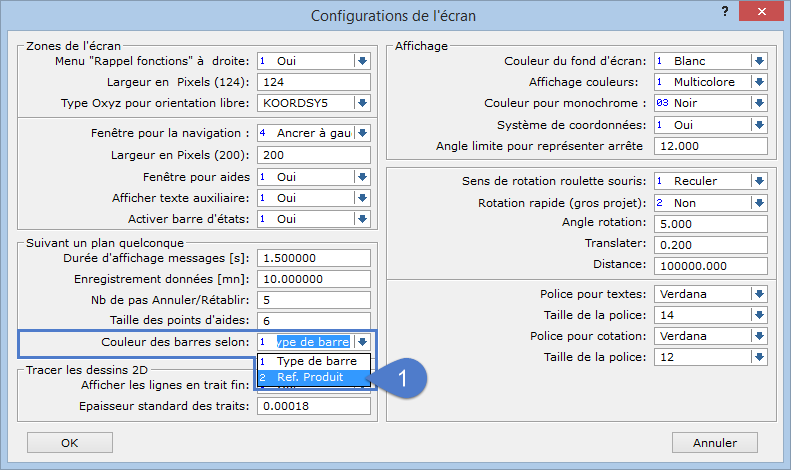The height and width of the screenshot is (470, 791).
Task: Open the Affichage couleurs dropdown
Action: pos(758,82)
